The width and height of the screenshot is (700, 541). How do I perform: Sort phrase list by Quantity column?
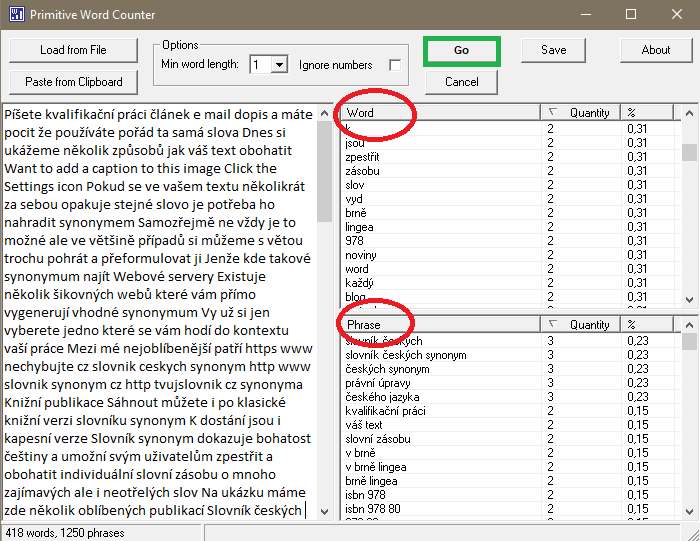[x=580, y=325]
